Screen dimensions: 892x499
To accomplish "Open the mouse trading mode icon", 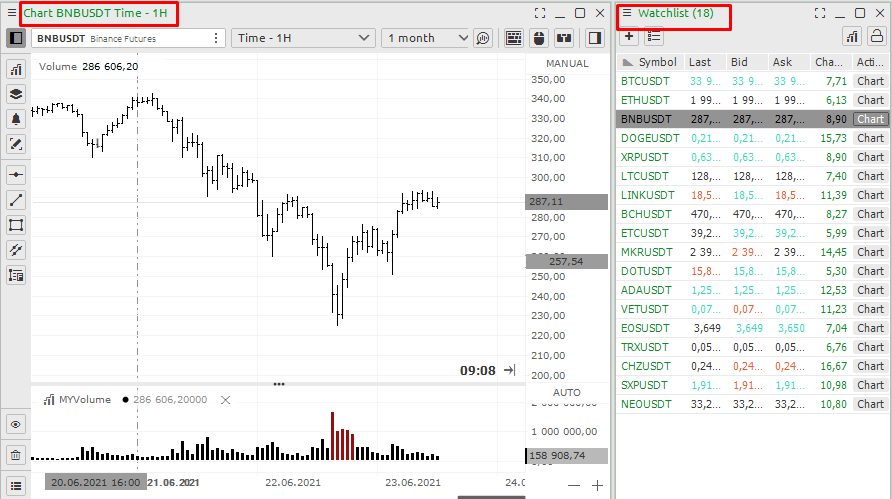I will coord(539,38).
